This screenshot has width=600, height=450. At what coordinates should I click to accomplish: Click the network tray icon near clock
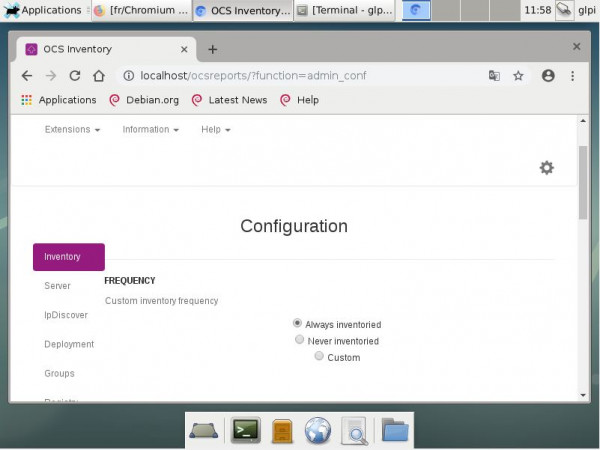point(564,10)
